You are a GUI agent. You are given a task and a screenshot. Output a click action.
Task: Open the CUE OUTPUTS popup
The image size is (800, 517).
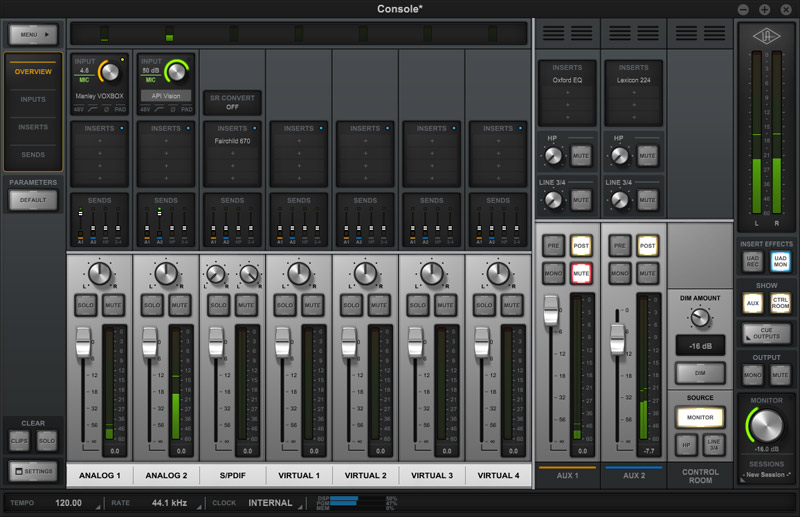766,333
